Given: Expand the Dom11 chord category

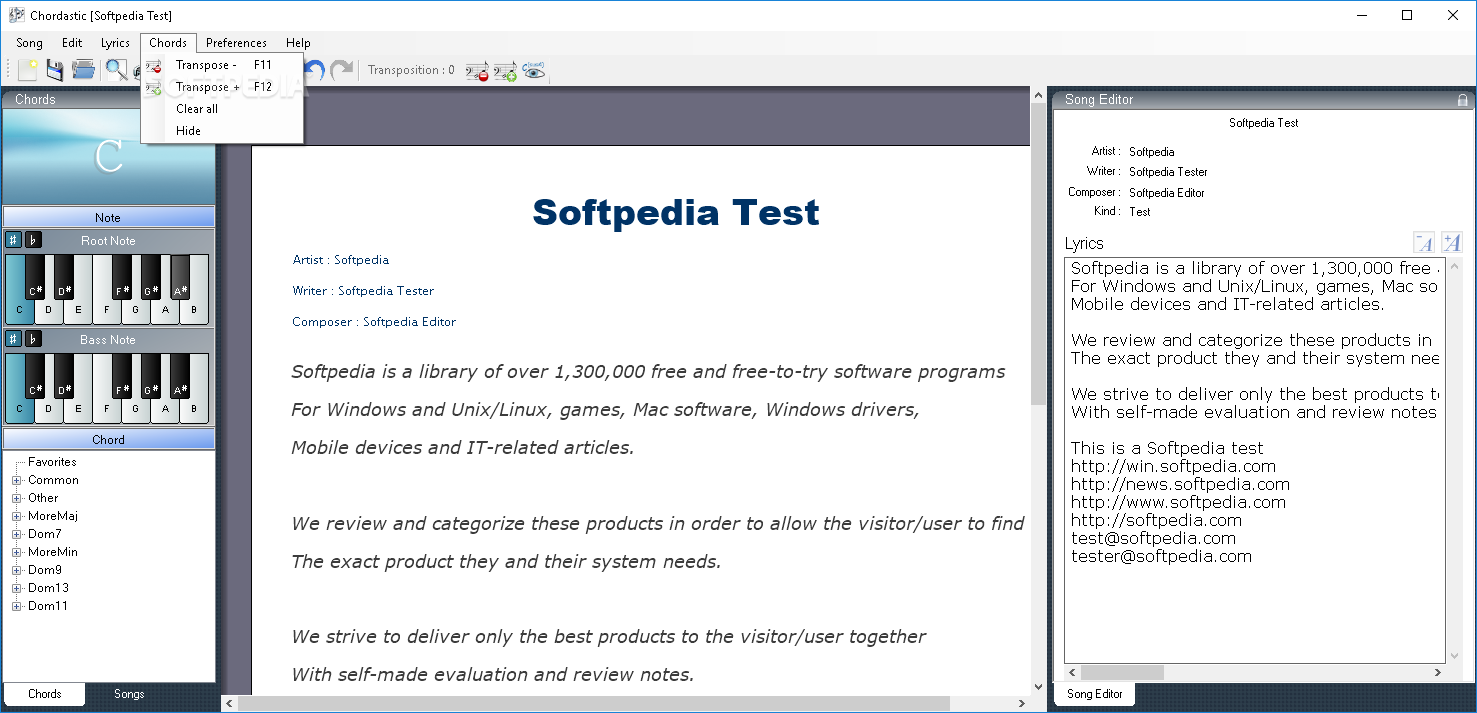Looking at the screenshot, I should [x=16, y=607].
